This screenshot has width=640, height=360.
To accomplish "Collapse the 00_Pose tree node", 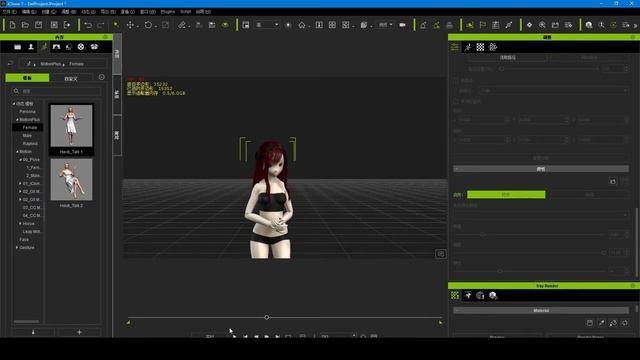I will (20, 160).
